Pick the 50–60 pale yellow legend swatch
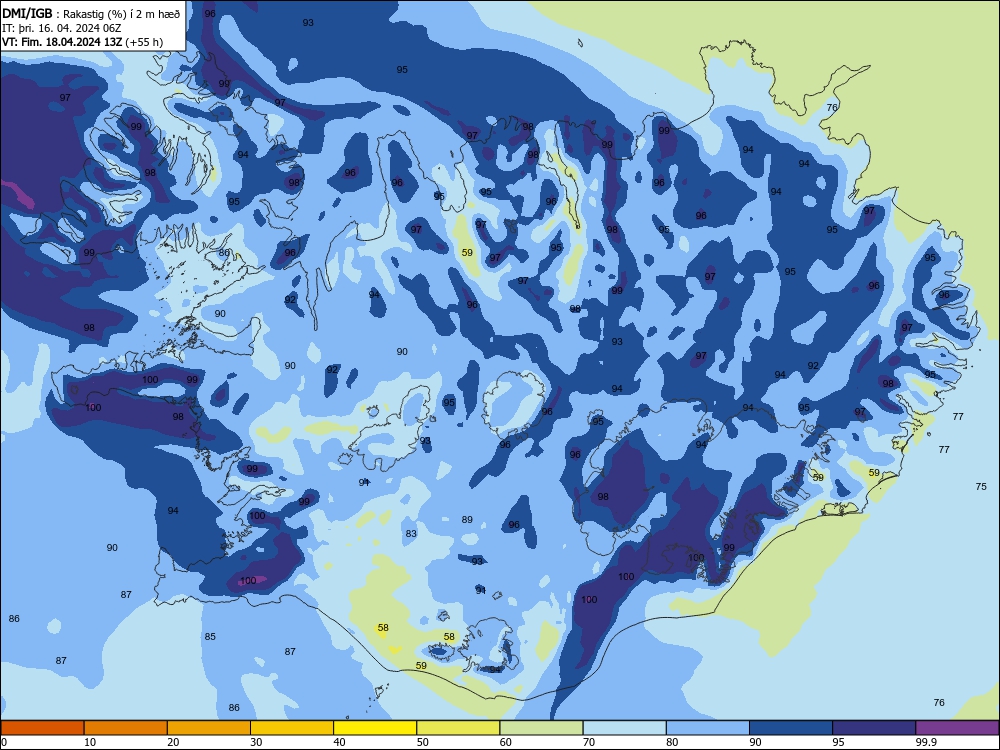 tap(458, 728)
